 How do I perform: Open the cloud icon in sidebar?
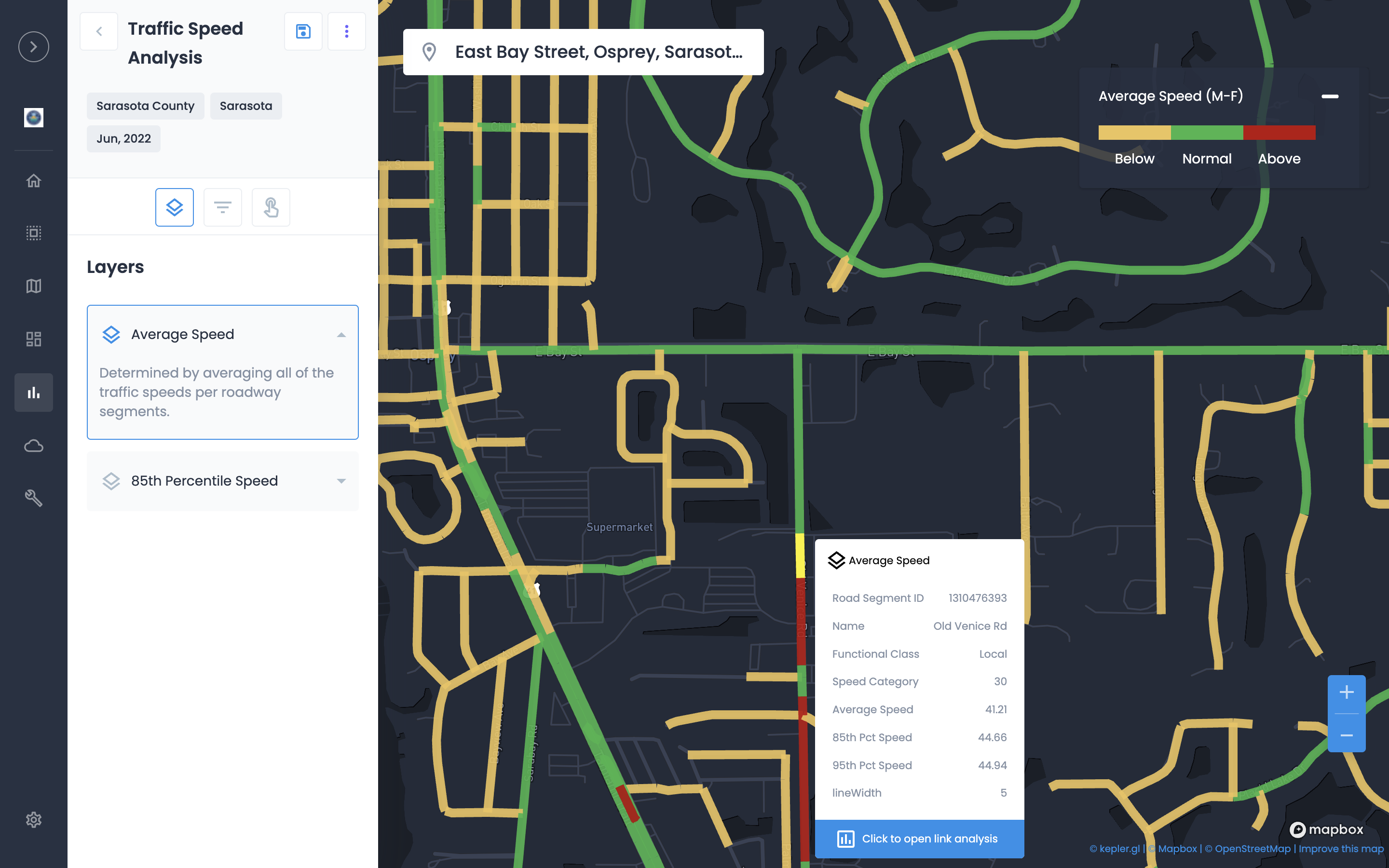pyautogui.click(x=33, y=446)
